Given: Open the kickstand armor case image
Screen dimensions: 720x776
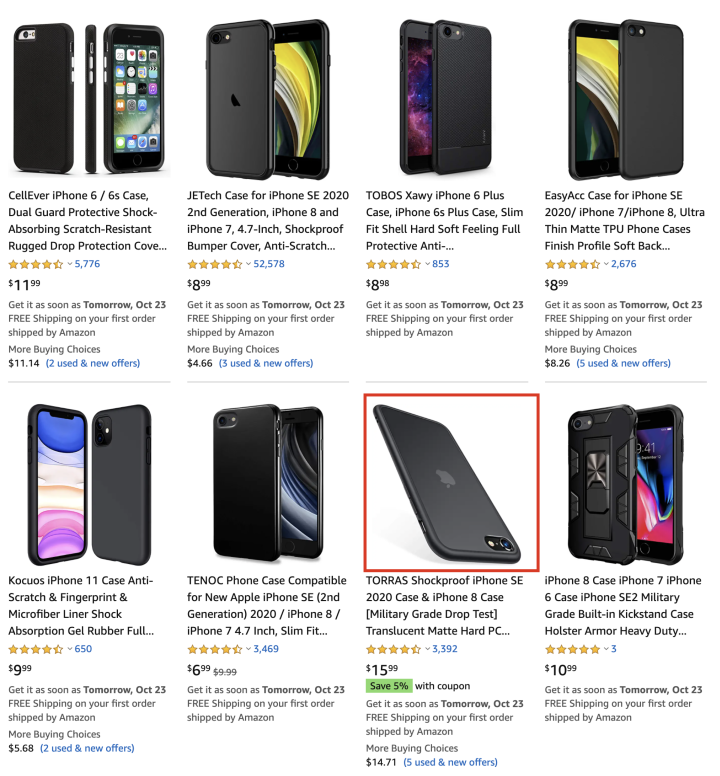Looking at the screenshot, I should tap(624, 483).
